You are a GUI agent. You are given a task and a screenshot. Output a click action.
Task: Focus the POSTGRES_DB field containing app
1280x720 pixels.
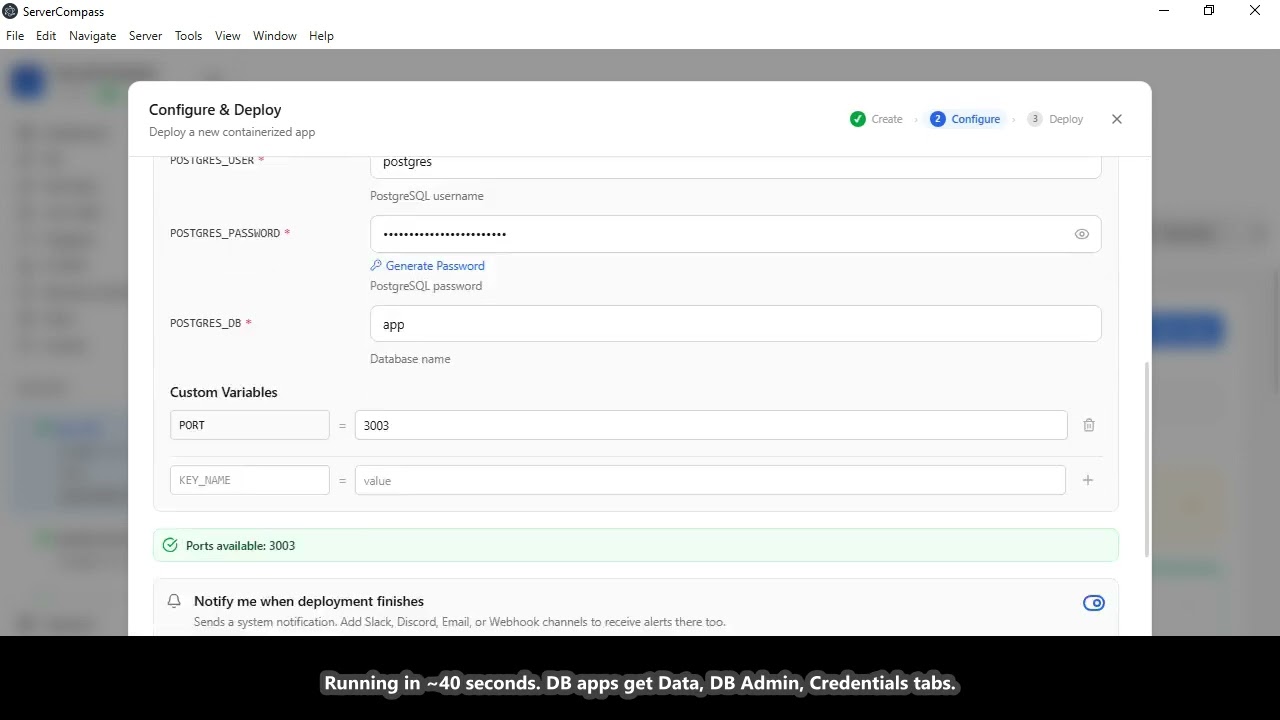click(x=735, y=324)
